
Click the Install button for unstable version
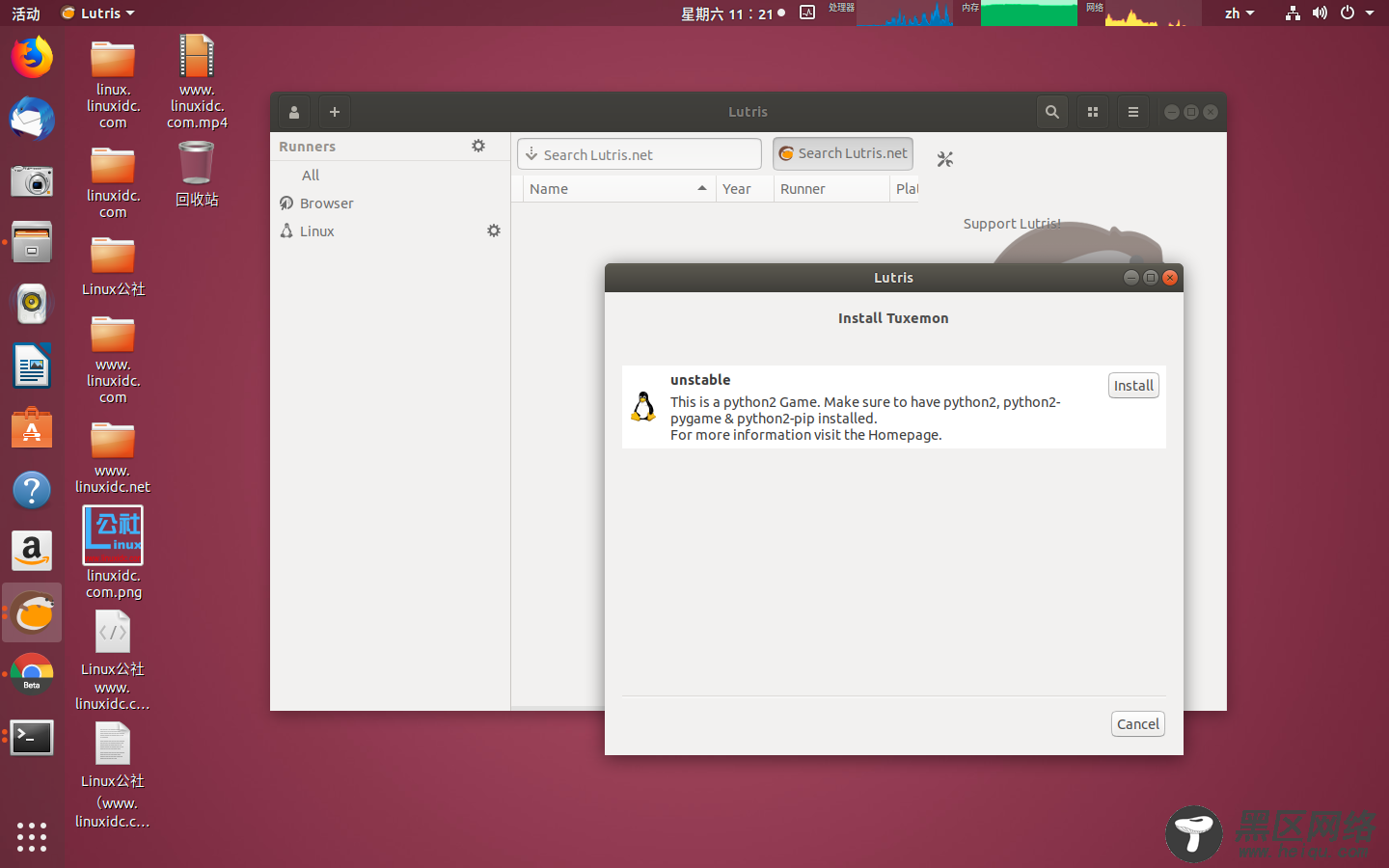(x=1133, y=386)
